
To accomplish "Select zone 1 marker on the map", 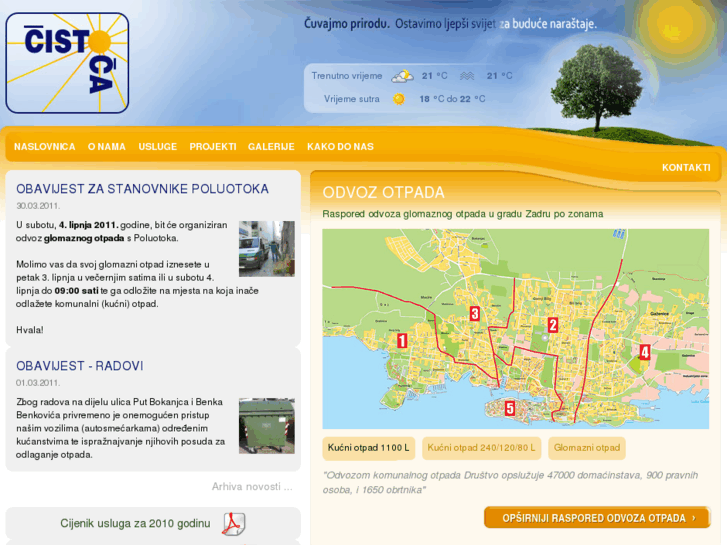I will [402, 341].
